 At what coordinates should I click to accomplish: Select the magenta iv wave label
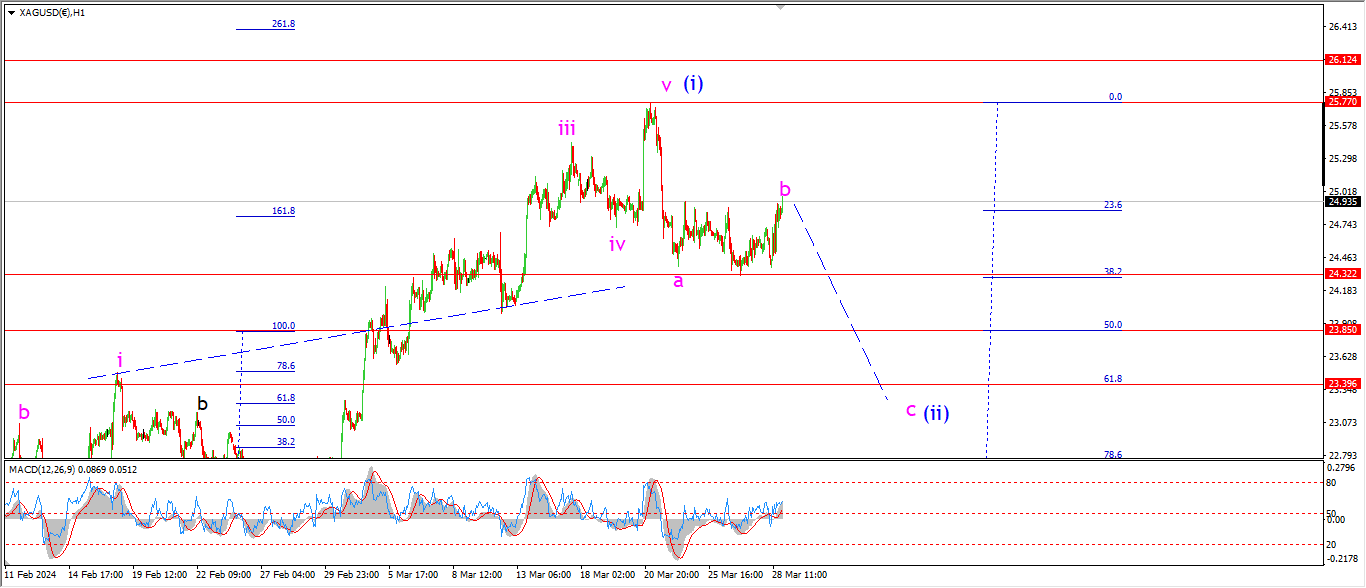coord(617,243)
